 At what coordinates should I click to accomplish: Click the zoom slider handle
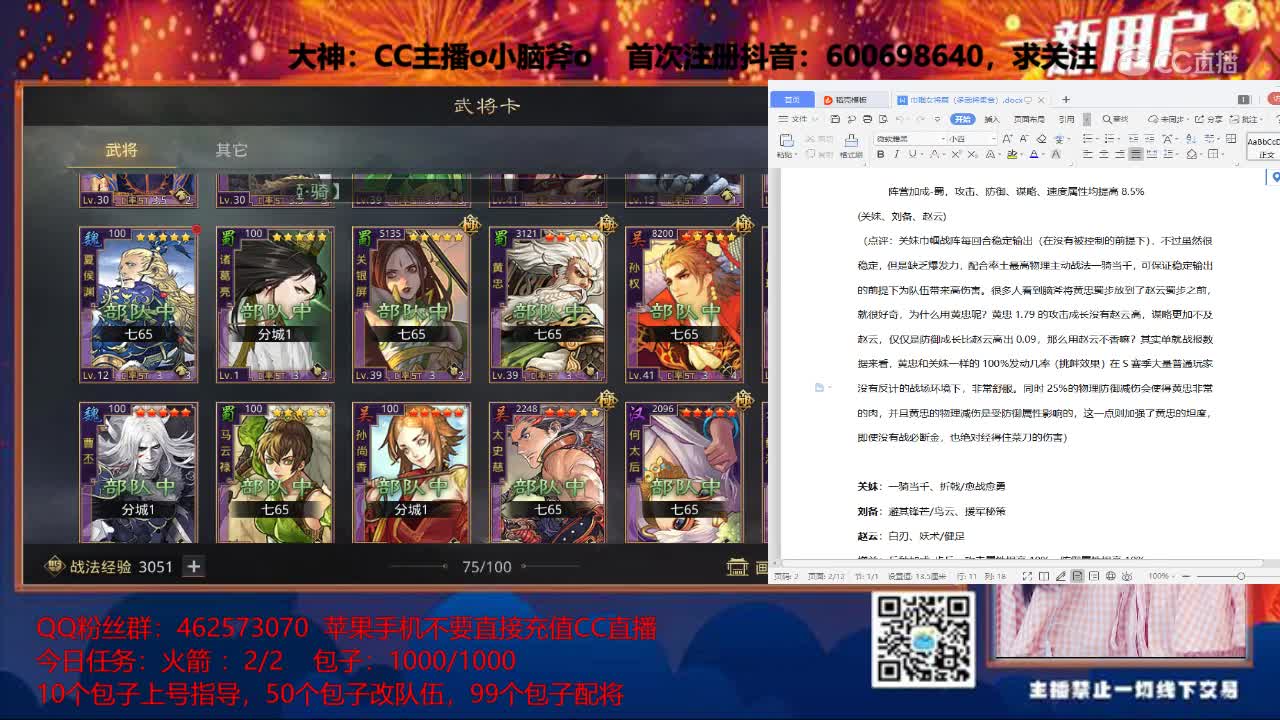click(x=1241, y=576)
